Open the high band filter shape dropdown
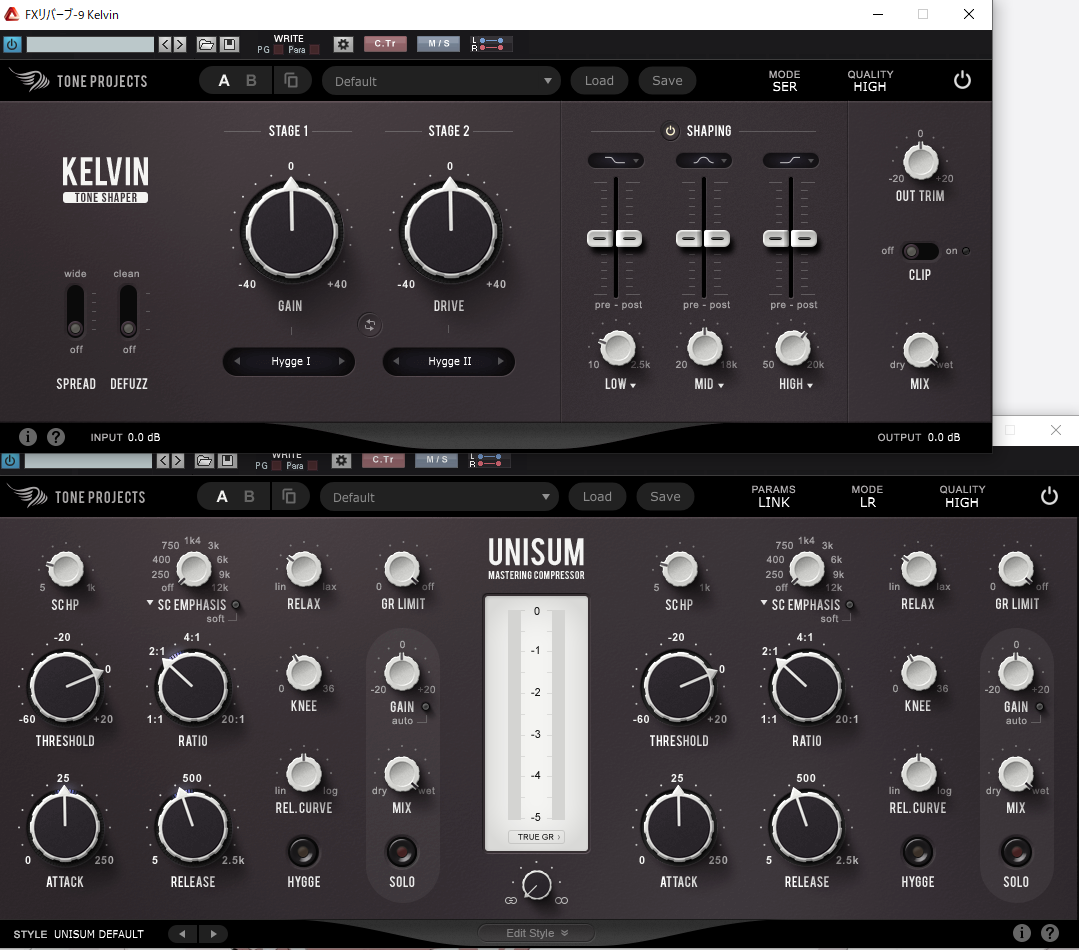 click(790, 160)
